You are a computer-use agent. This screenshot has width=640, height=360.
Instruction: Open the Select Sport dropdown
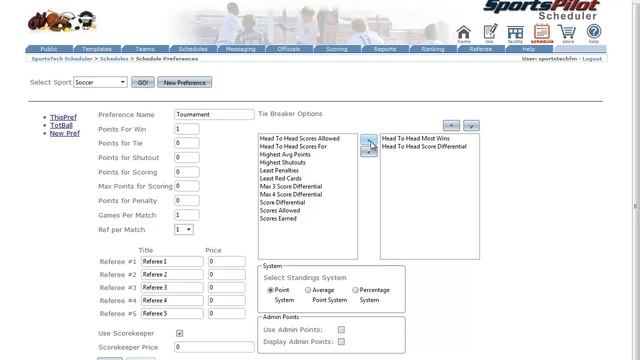tap(100, 82)
